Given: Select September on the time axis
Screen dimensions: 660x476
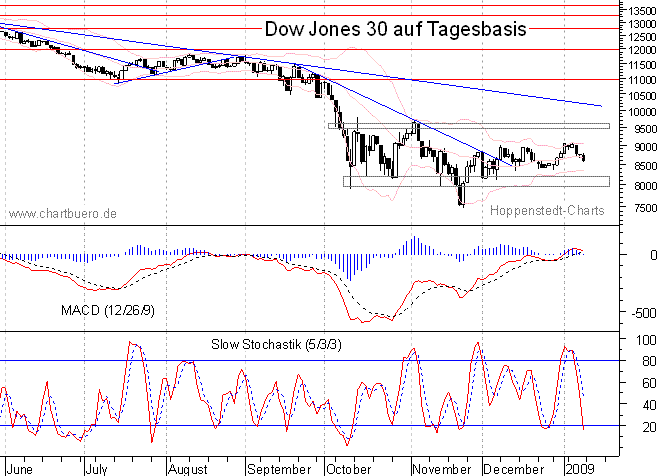Looking at the screenshot, I should 279,467.
